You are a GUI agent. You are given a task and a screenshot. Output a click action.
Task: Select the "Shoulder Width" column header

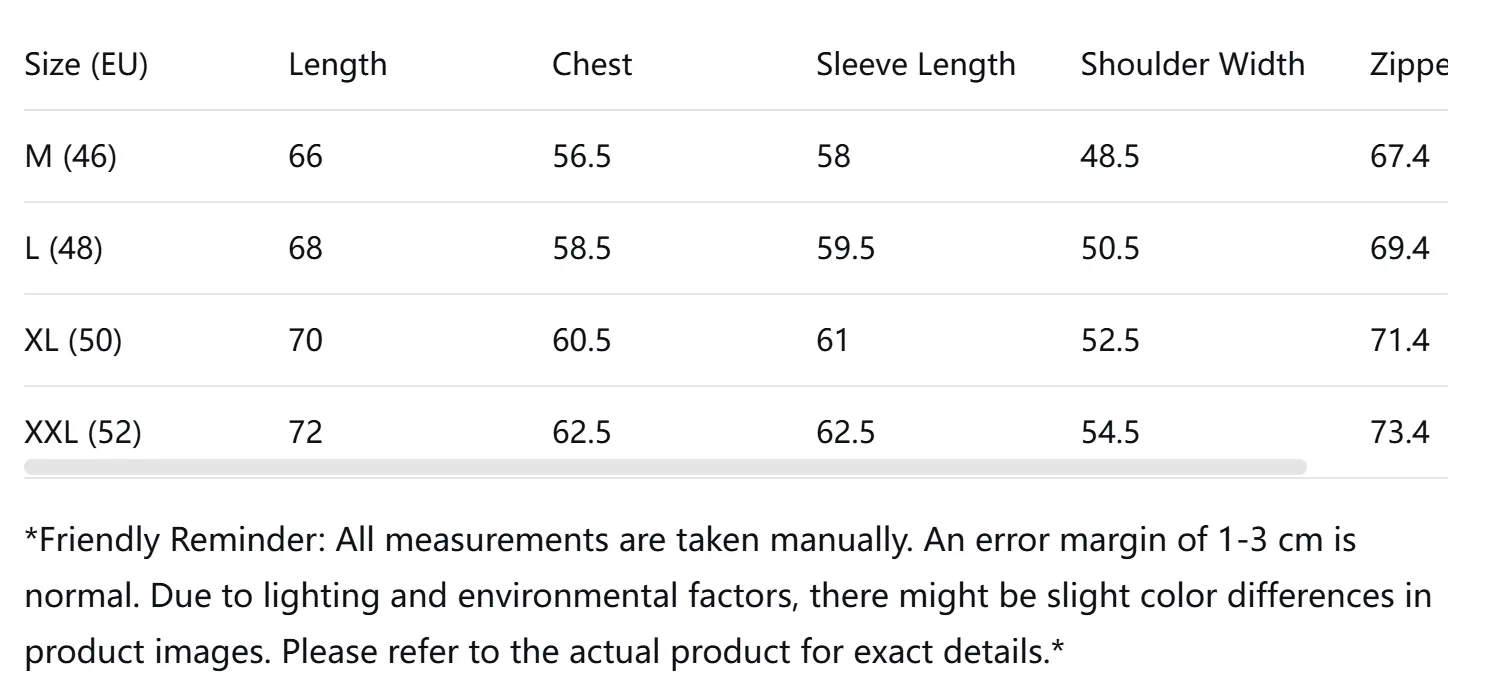click(1192, 64)
